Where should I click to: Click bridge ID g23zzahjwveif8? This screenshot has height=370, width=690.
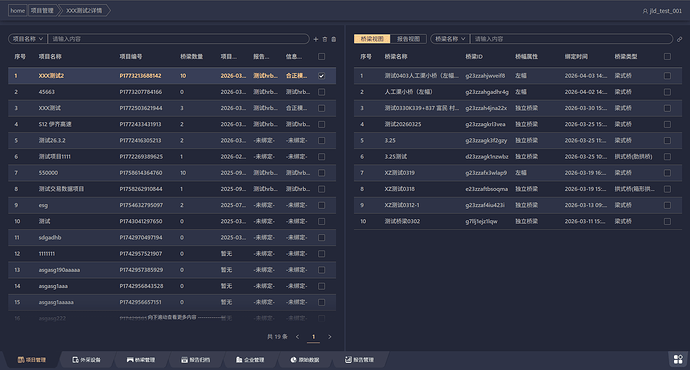(485, 76)
